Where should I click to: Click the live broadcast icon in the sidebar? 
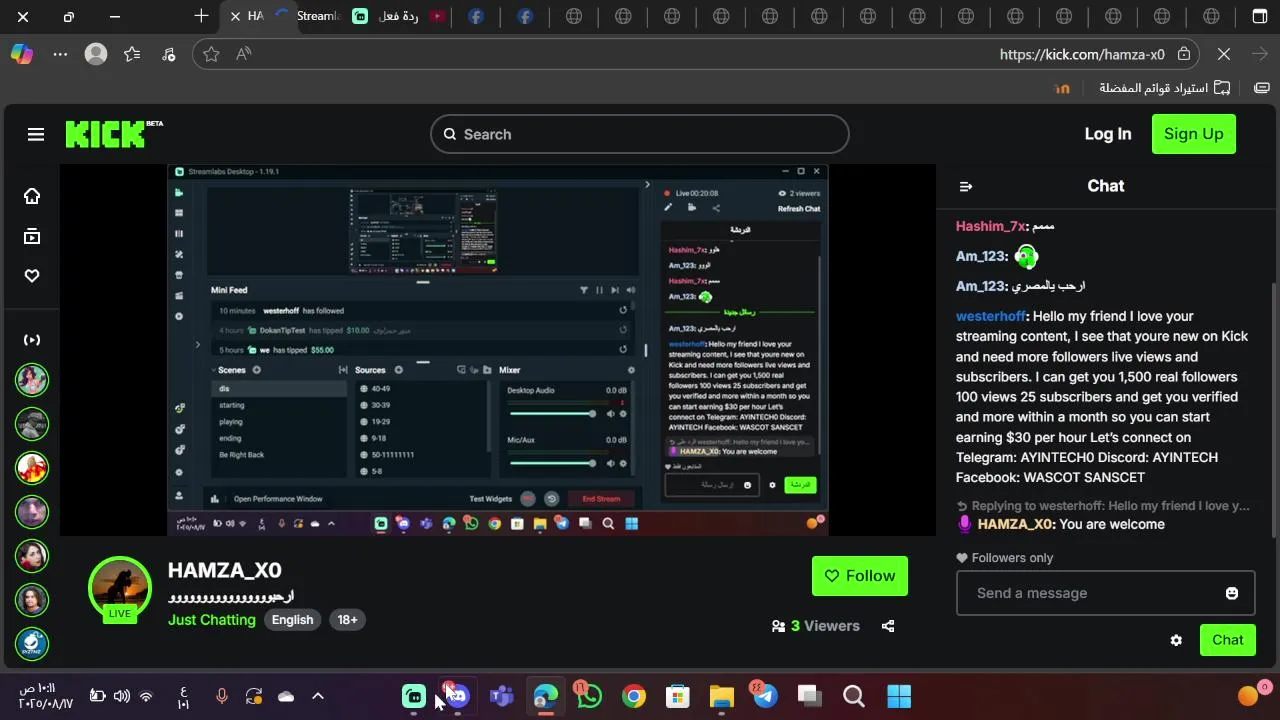click(32, 340)
